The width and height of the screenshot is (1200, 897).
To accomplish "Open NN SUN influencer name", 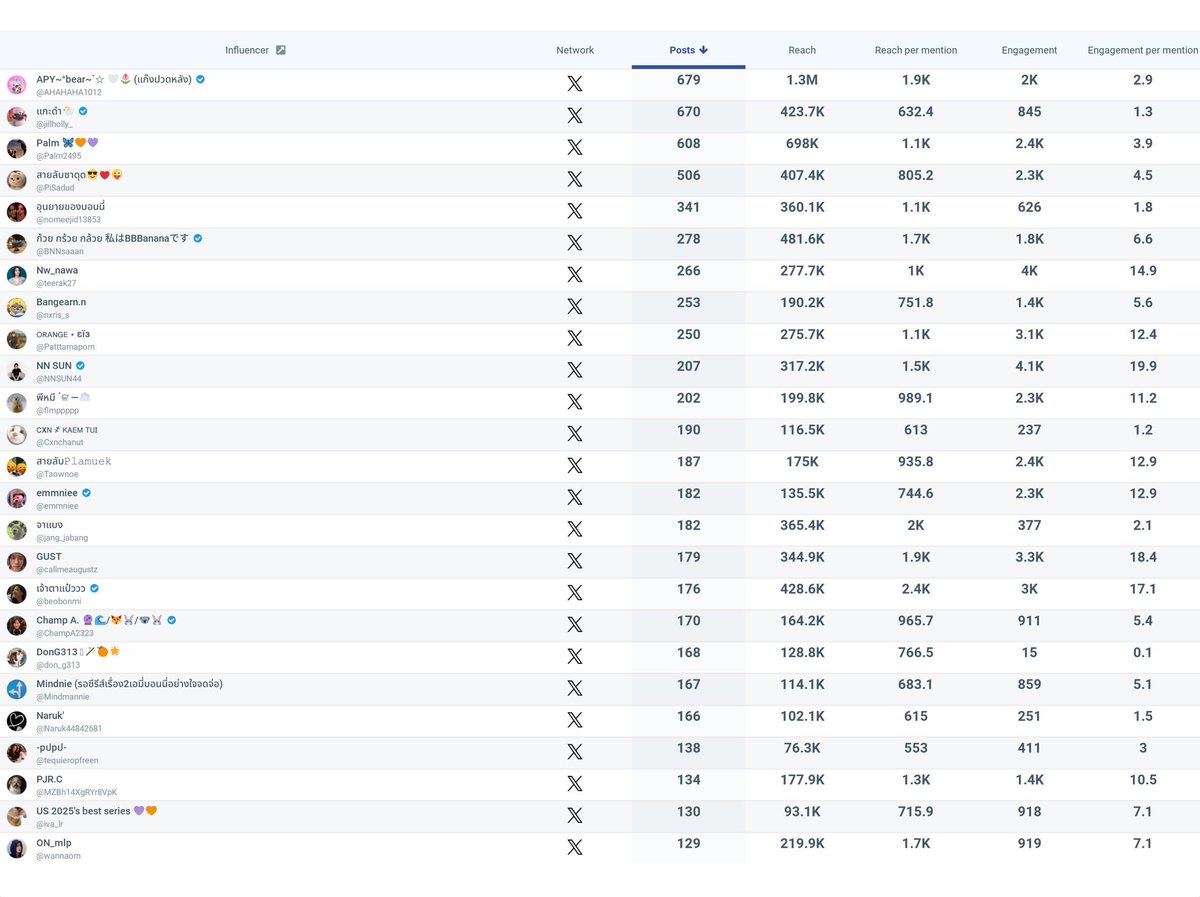I will (x=54, y=366).
